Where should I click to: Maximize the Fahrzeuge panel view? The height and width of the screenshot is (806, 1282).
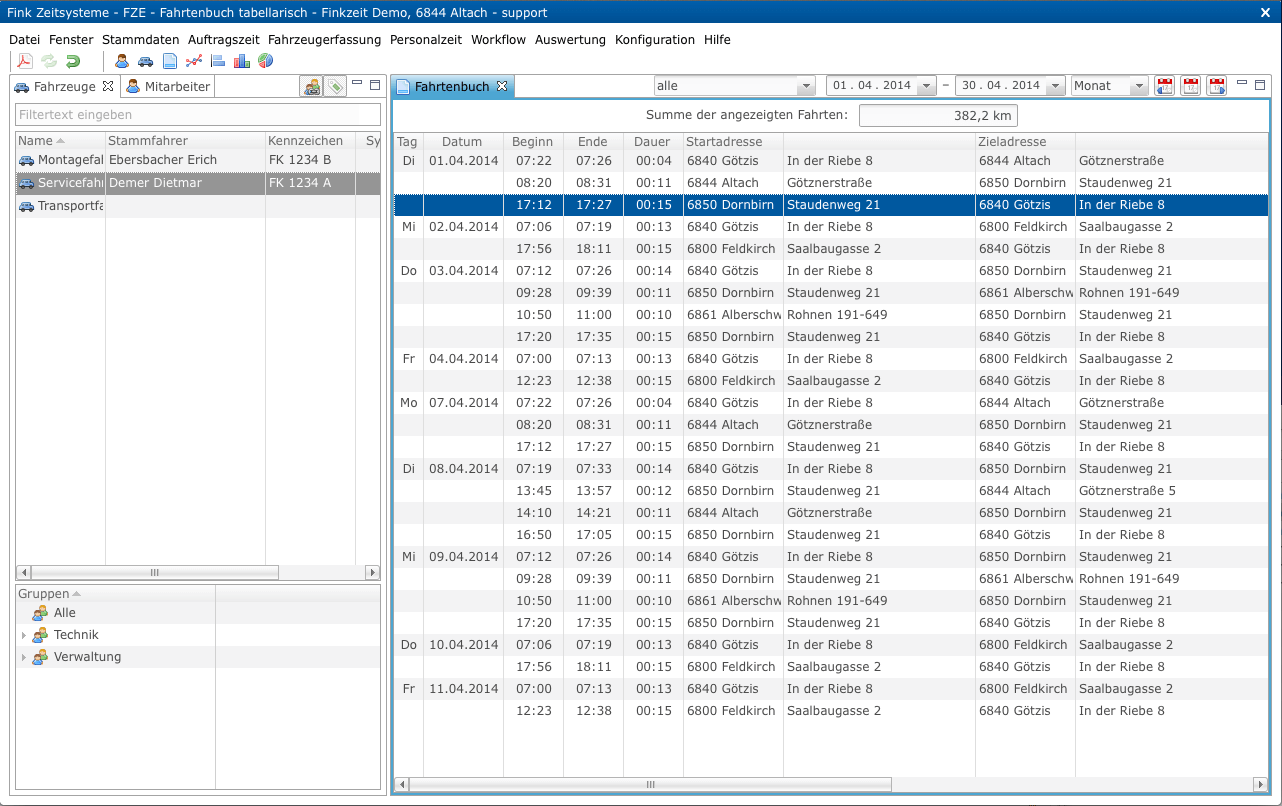[375, 85]
